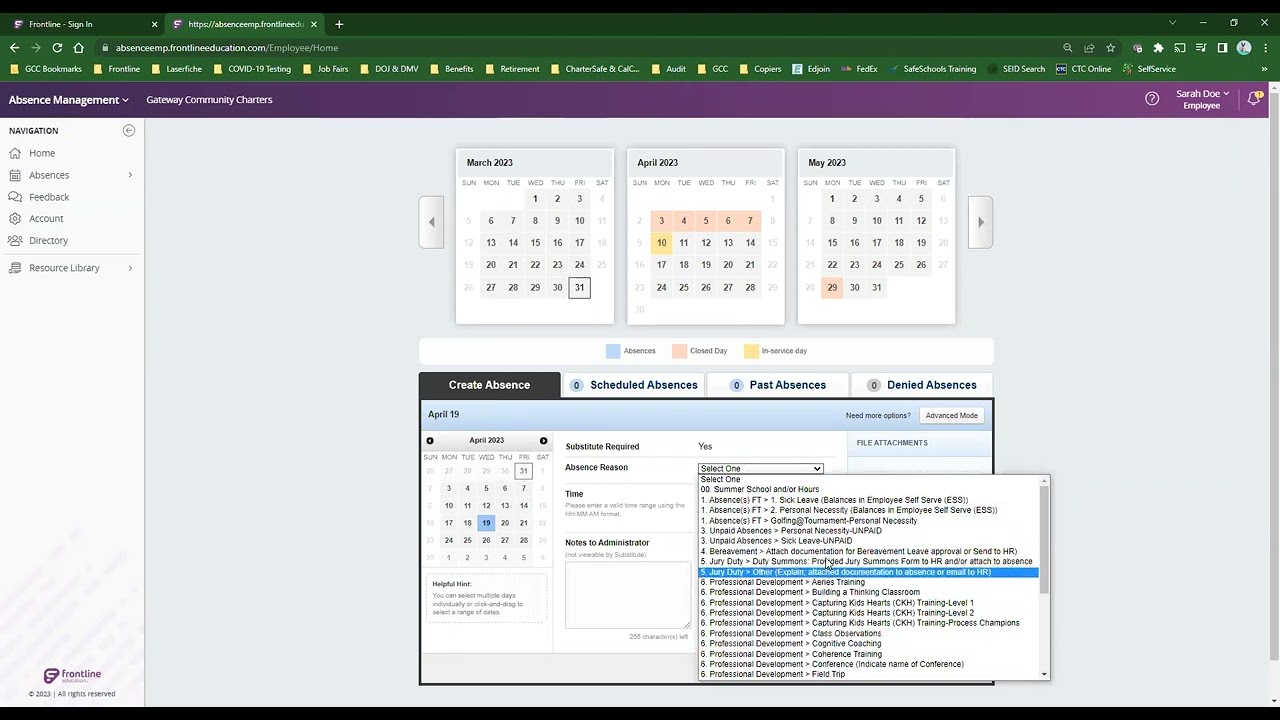The width and height of the screenshot is (1280, 720).
Task: Select April 19 in mini calendar
Action: (486, 523)
